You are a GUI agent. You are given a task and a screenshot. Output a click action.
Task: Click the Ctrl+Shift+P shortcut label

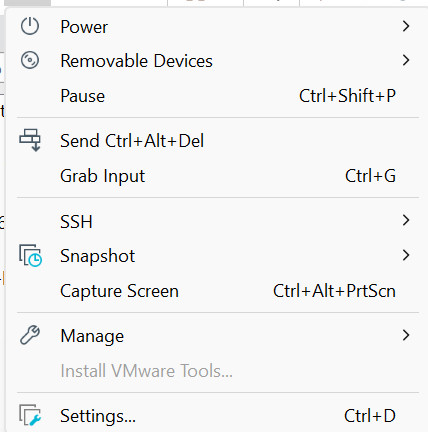pyautogui.click(x=347, y=96)
